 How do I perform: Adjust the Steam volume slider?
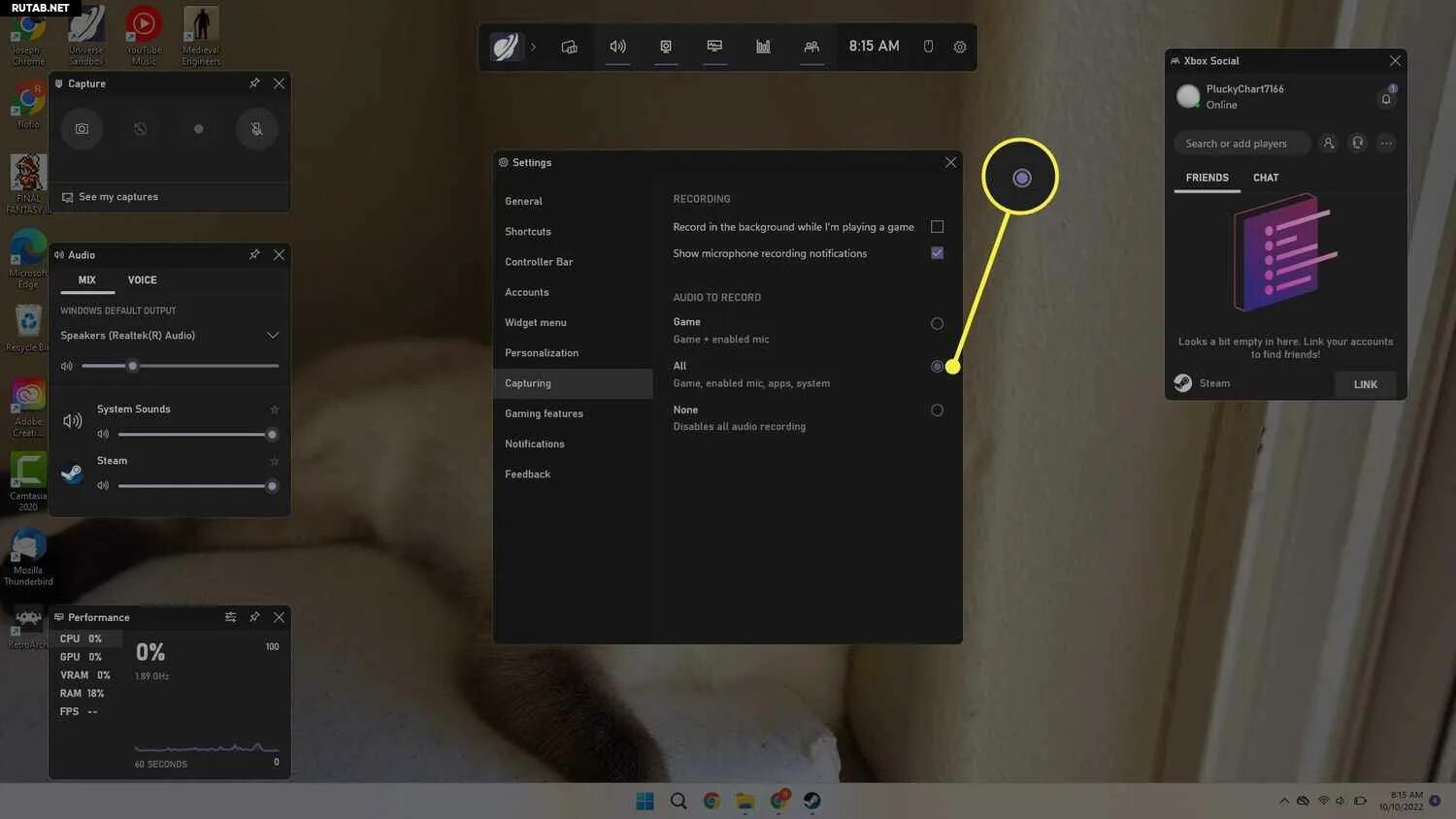pyautogui.click(x=198, y=485)
